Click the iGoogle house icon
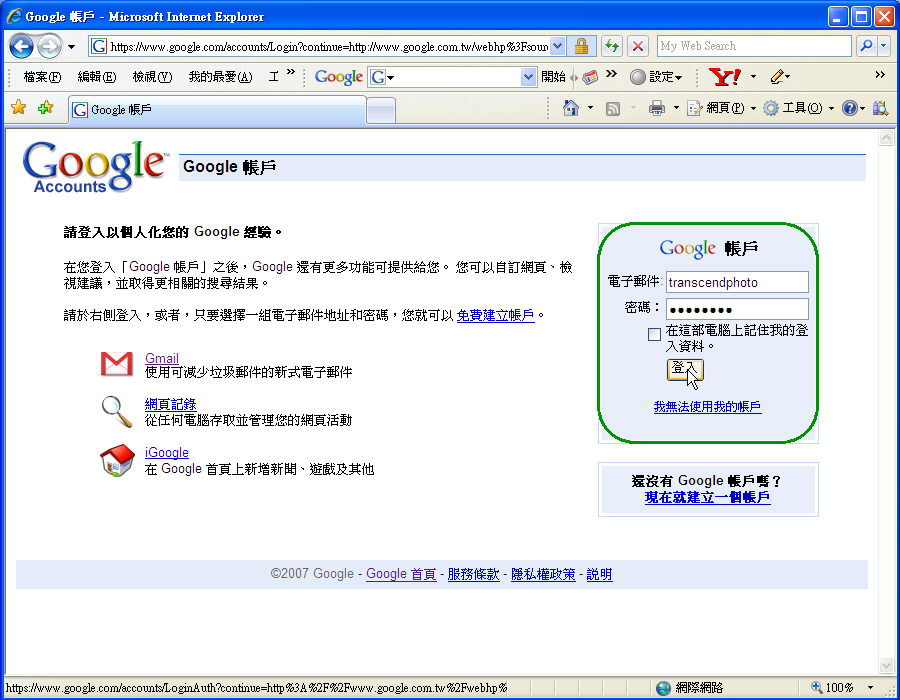Screen dimensions: 900x700 [x=117, y=460]
